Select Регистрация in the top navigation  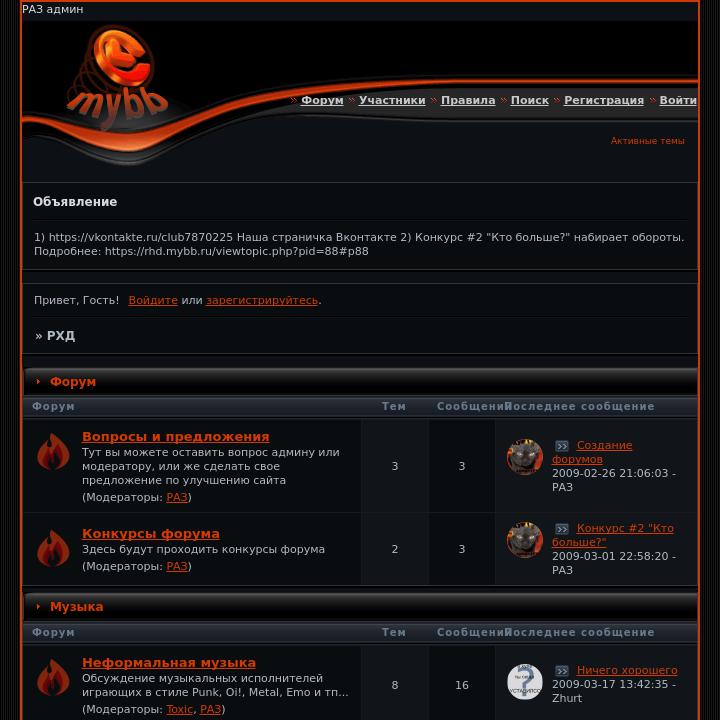tap(604, 100)
